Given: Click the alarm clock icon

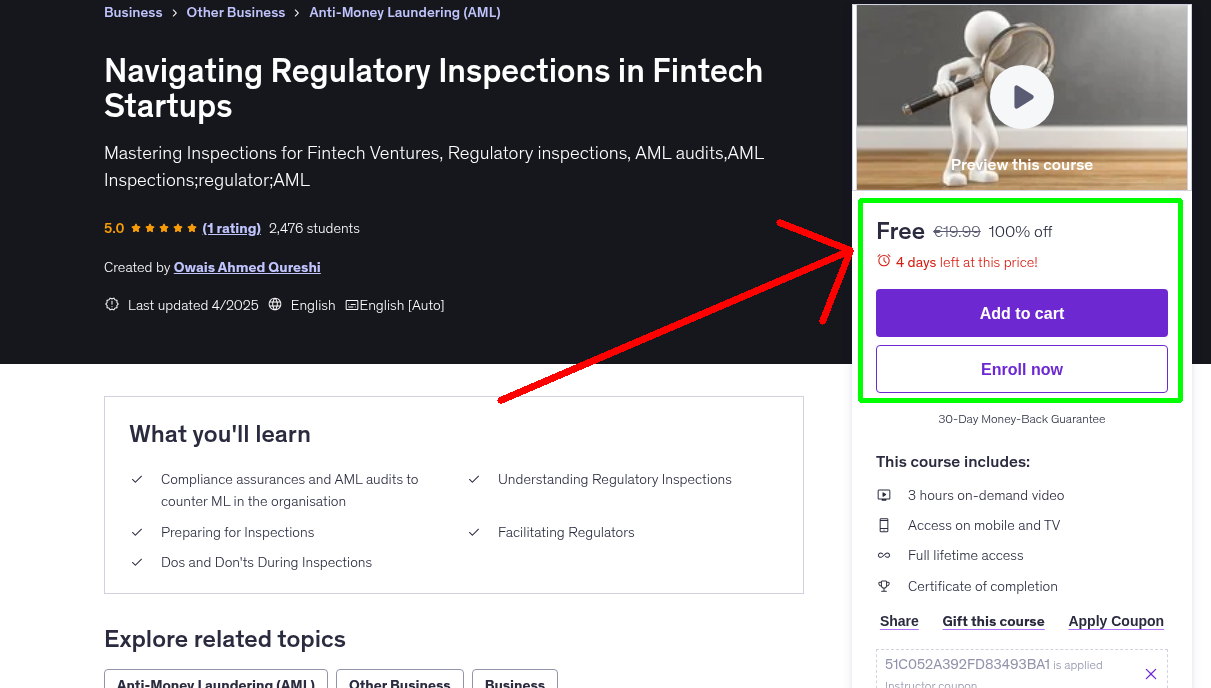Looking at the screenshot, I should [x=884, y=261].
